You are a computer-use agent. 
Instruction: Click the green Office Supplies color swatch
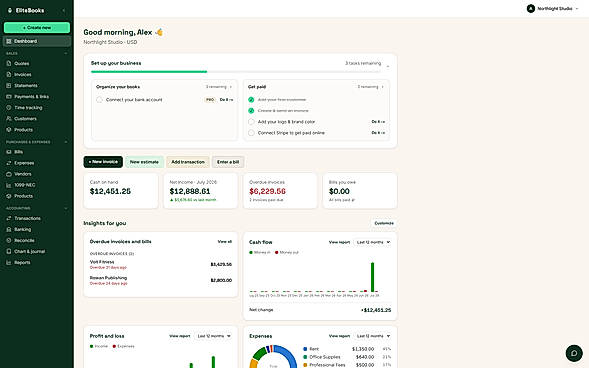pyautogui.click(x=305, y=357)
